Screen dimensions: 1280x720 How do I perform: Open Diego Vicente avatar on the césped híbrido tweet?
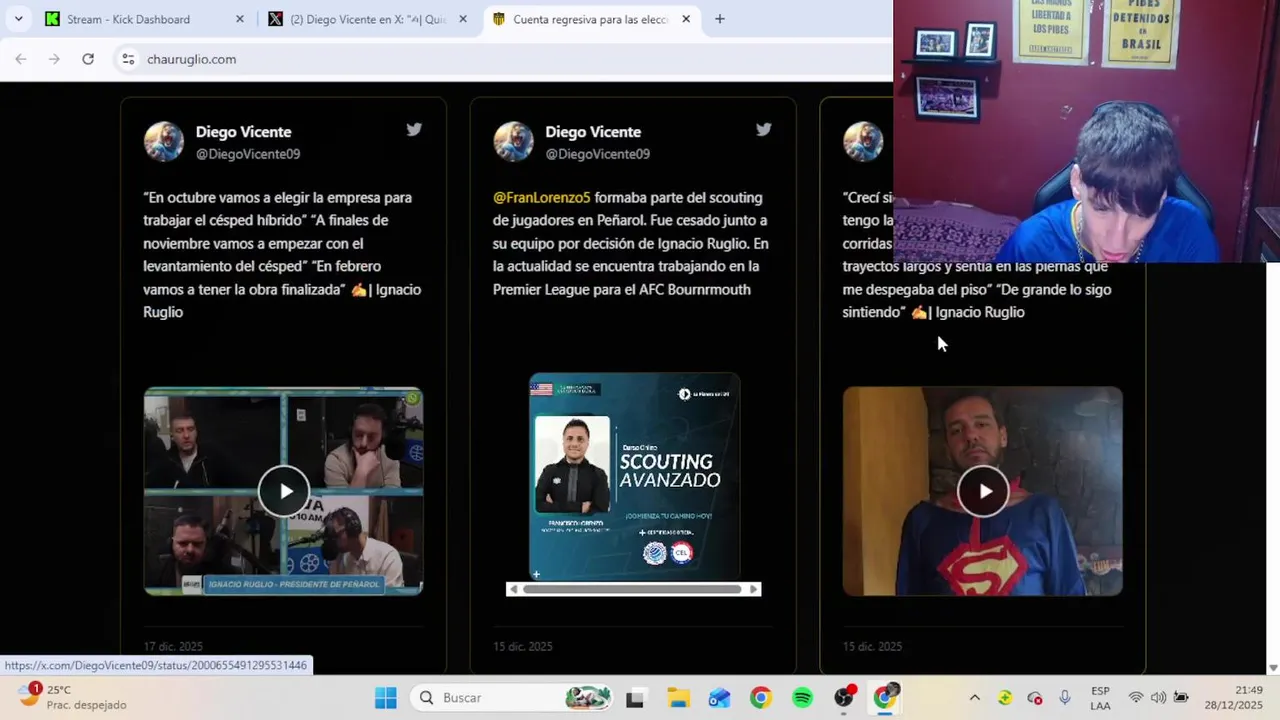[x=164, y=142]
